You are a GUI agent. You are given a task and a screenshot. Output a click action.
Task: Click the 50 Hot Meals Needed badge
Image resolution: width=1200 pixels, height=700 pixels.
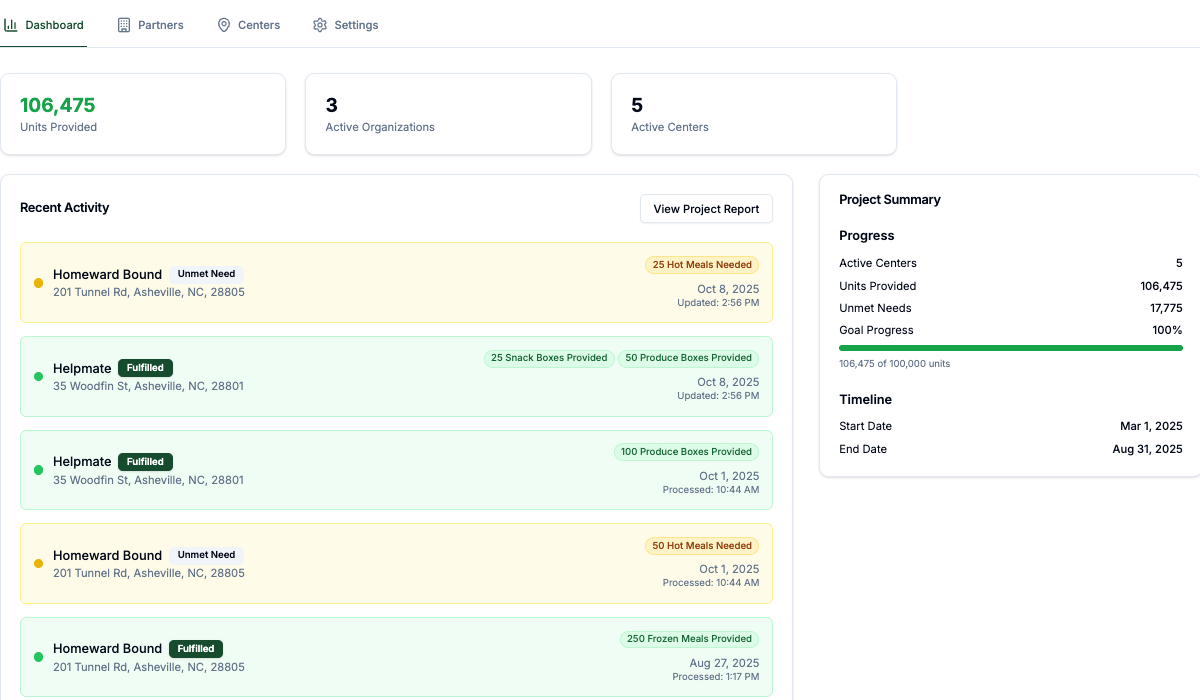(x=702, y=546)
